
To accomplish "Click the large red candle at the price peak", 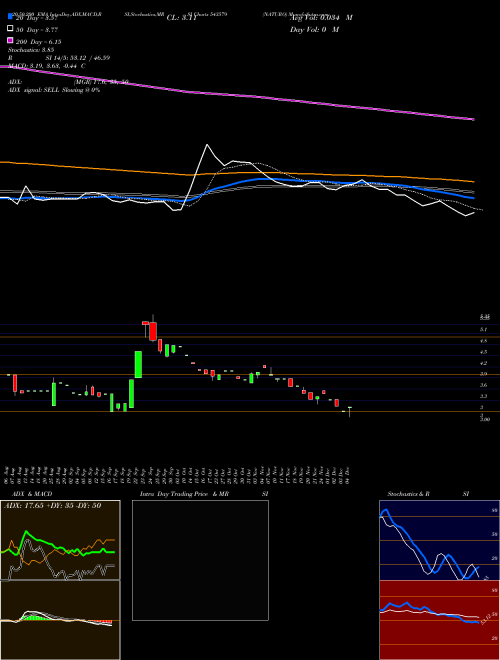I will pyautogui.click(x=153, y=330).
